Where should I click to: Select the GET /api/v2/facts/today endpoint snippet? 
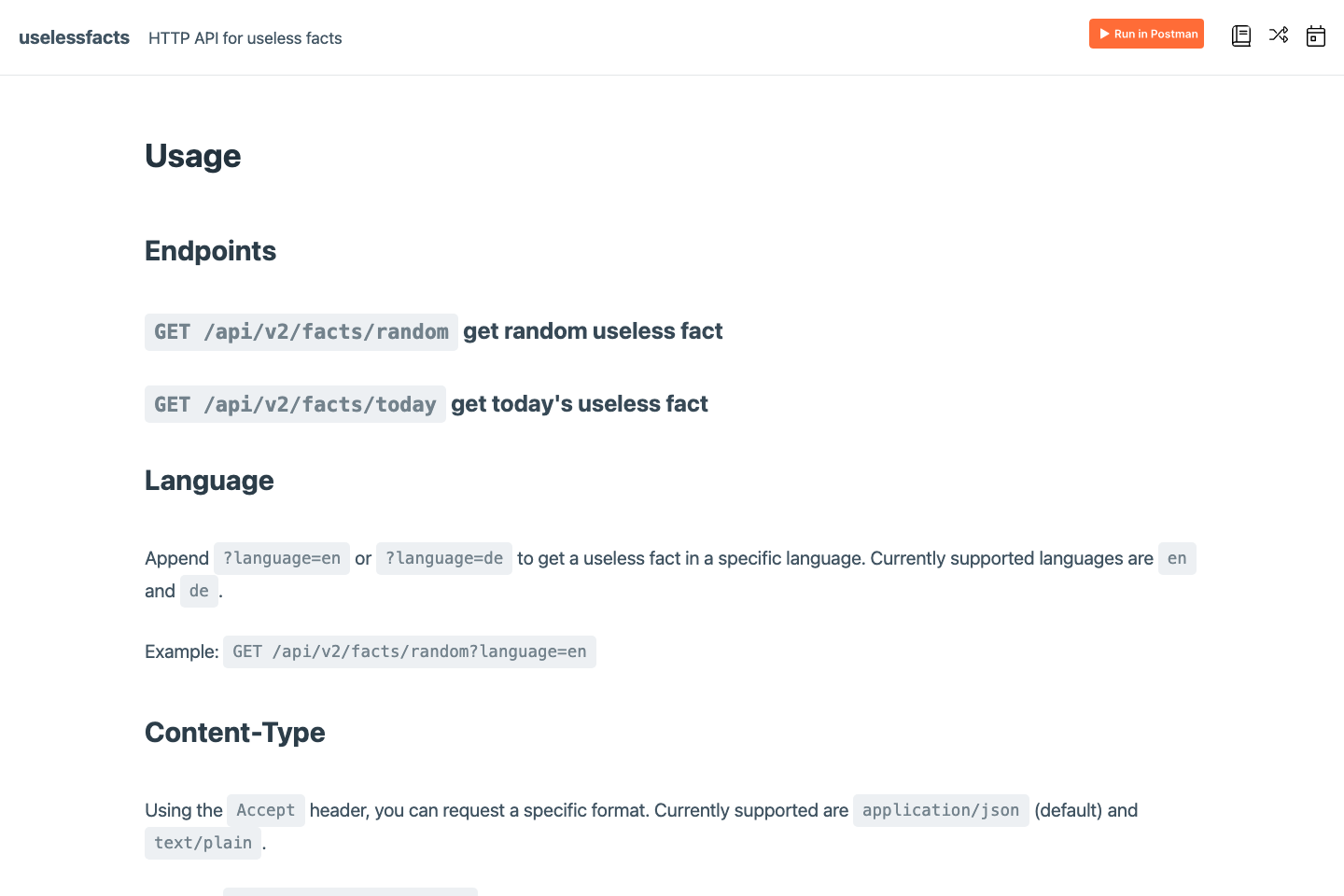[295, 403]
